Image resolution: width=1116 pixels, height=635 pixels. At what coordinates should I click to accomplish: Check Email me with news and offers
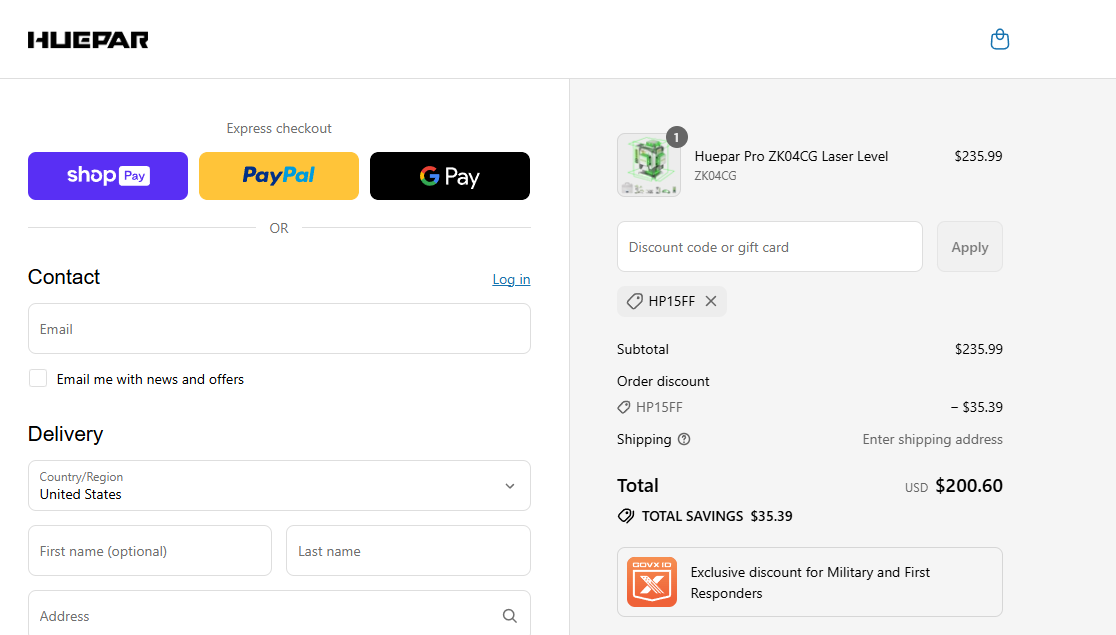pos(38,379)
